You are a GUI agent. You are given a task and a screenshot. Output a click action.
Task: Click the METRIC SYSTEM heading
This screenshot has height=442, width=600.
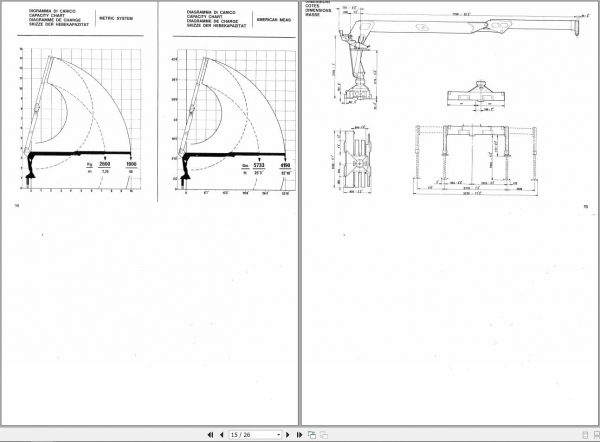click(x=116, y=18)
